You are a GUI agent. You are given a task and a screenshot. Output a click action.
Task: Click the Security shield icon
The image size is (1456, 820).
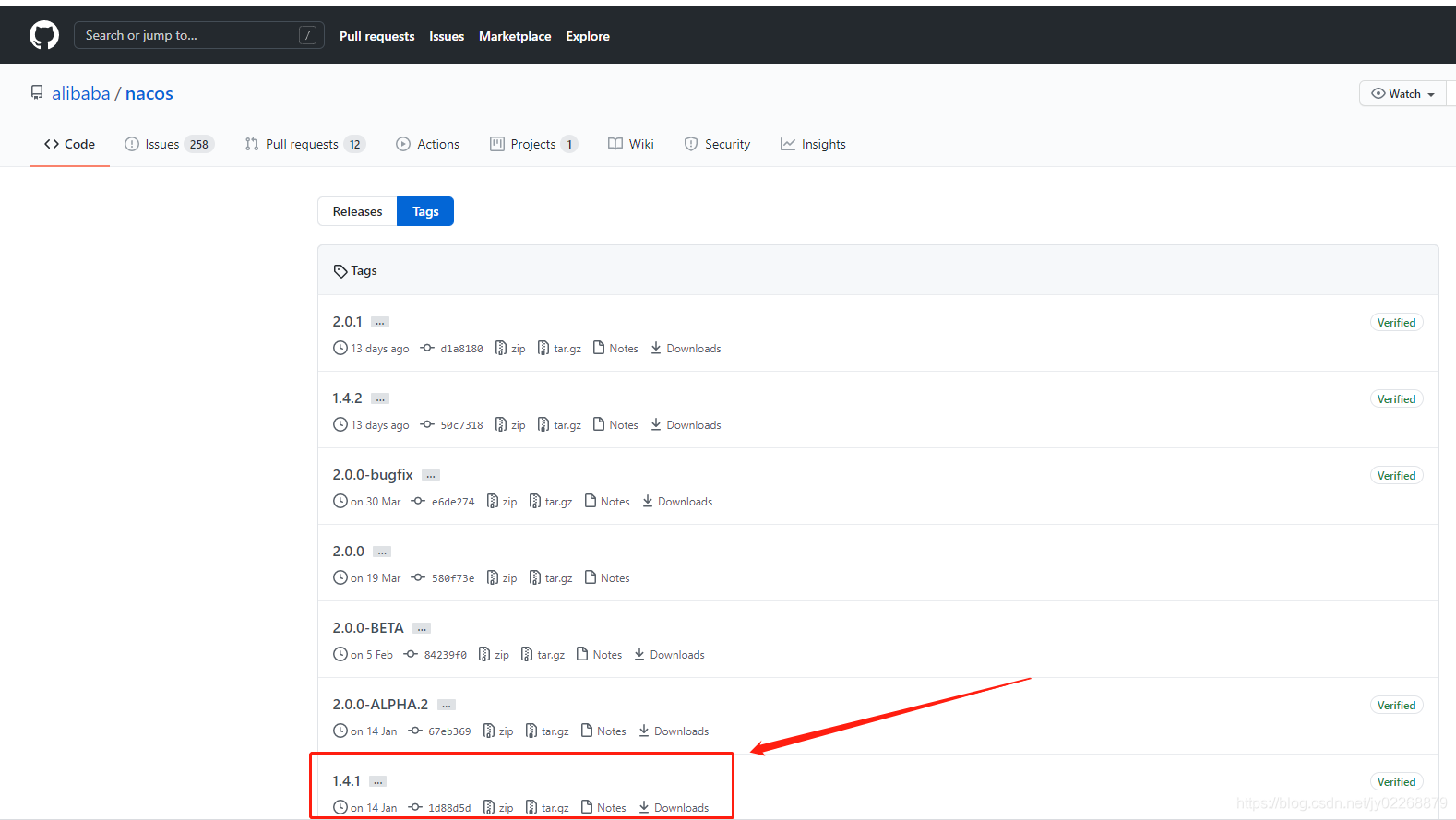[691, 144]
